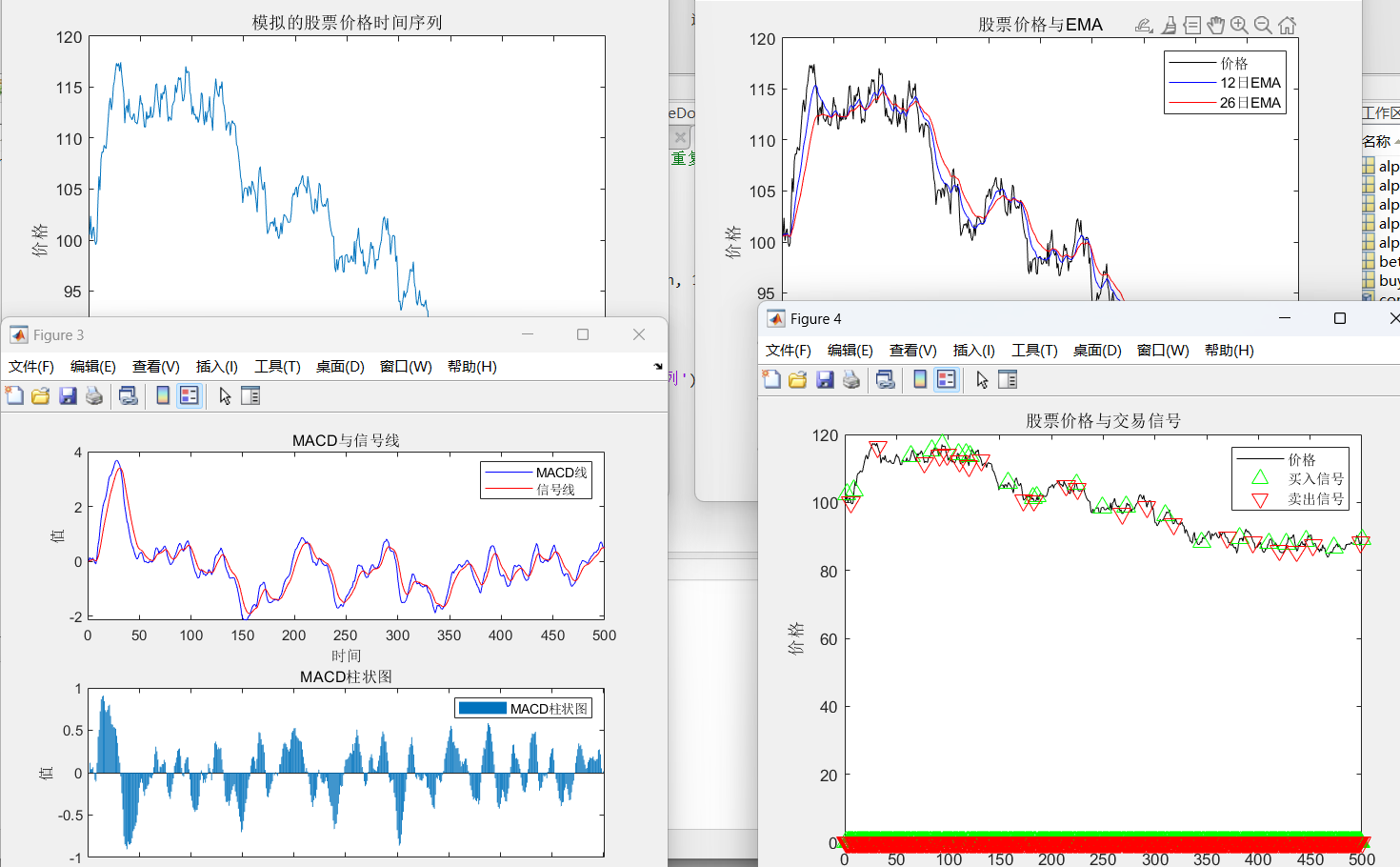Click '信号线' legend entry in Figure 3

pos(555,490)
